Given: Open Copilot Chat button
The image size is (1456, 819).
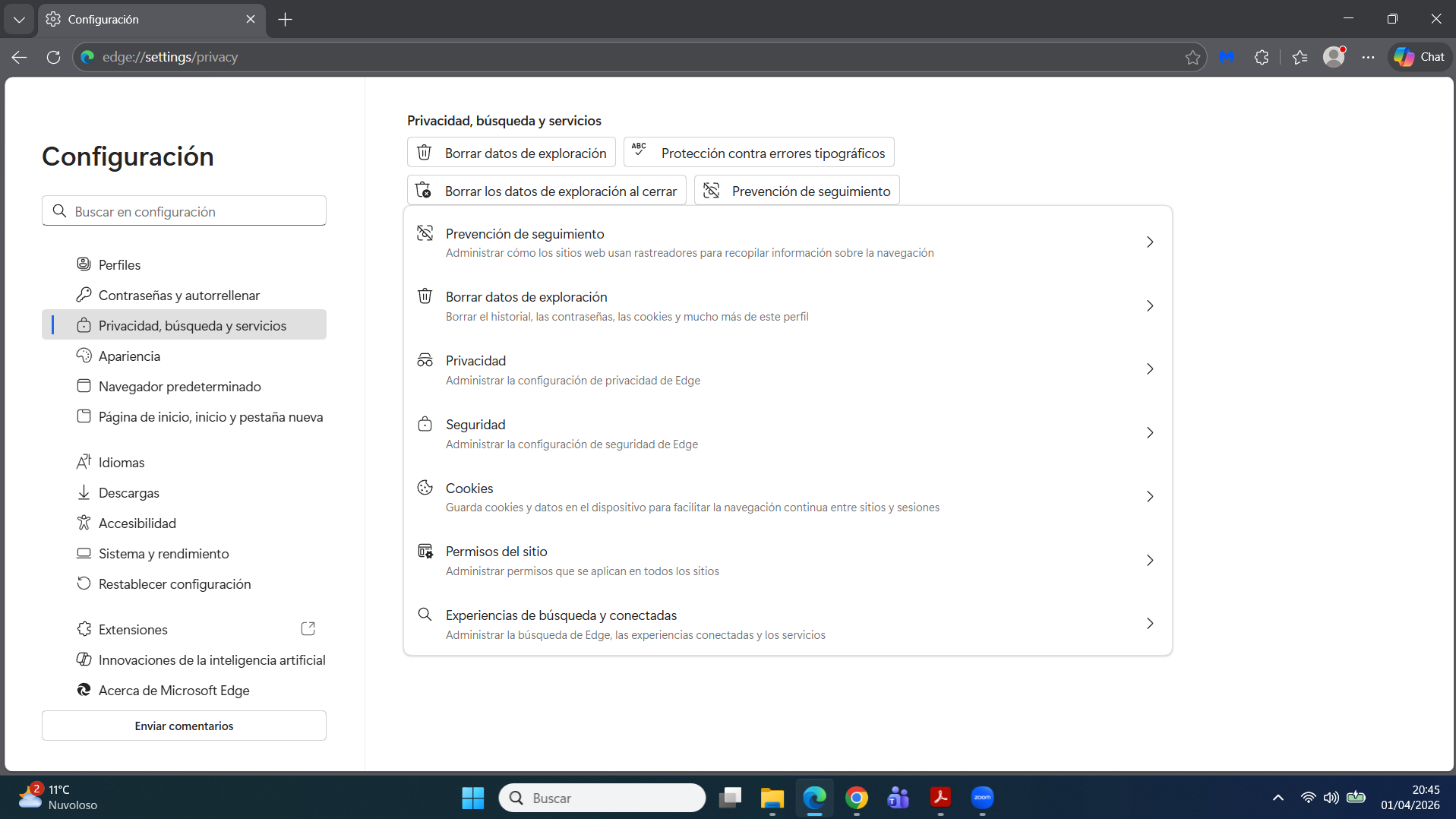Looking at the screenshot, I should [x=1420, y=57].
